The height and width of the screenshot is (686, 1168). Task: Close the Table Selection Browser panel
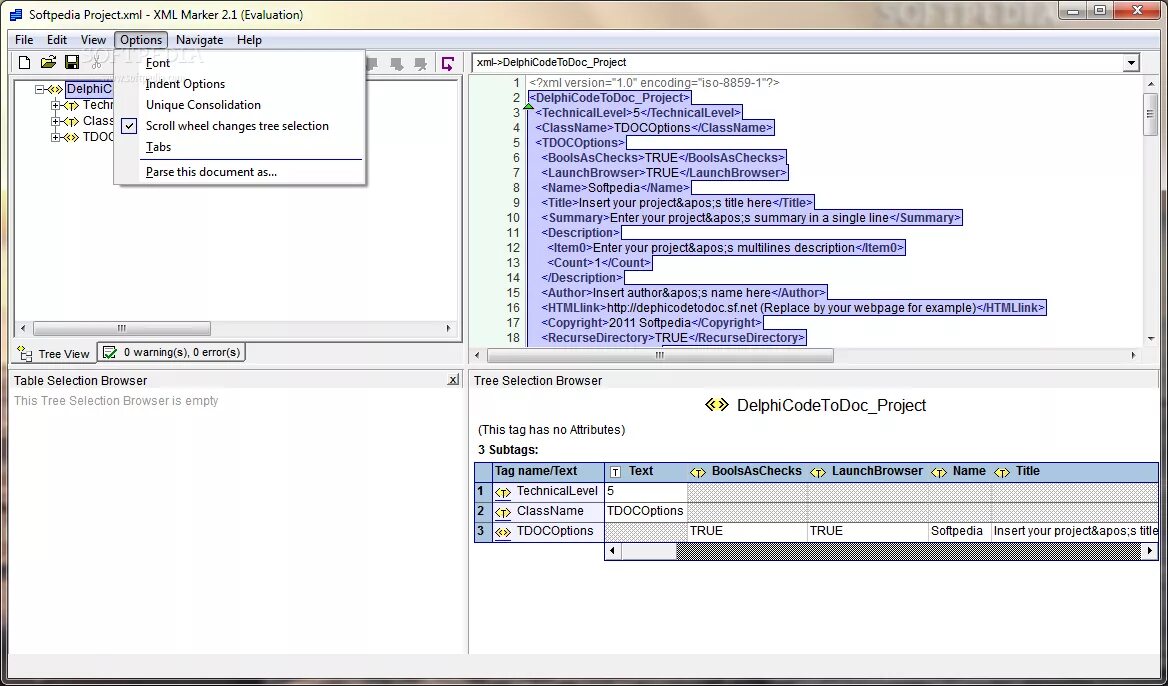pos(453,381)
